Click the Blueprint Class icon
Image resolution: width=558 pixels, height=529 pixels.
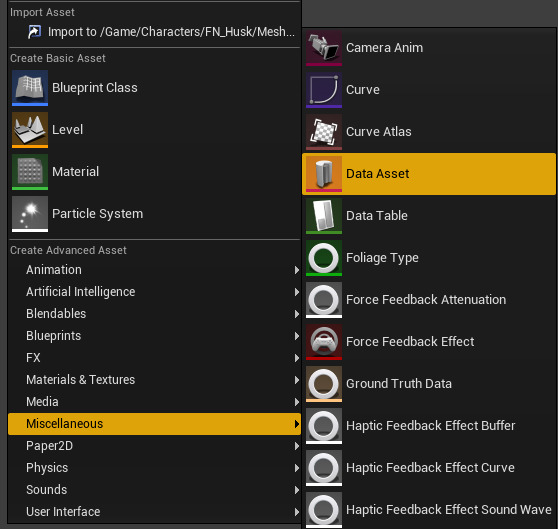30,88
